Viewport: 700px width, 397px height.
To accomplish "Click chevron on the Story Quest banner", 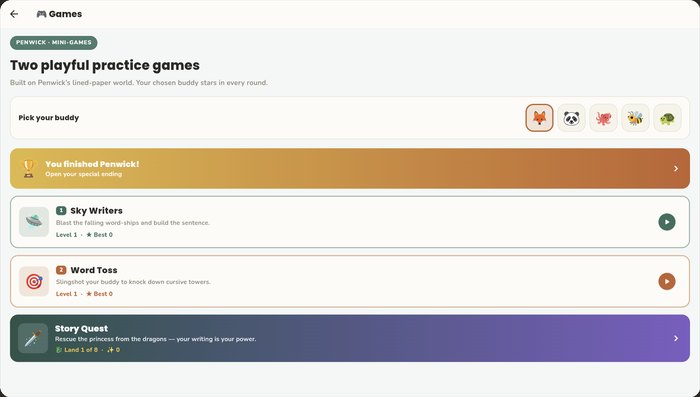I will tap(675, 338).
